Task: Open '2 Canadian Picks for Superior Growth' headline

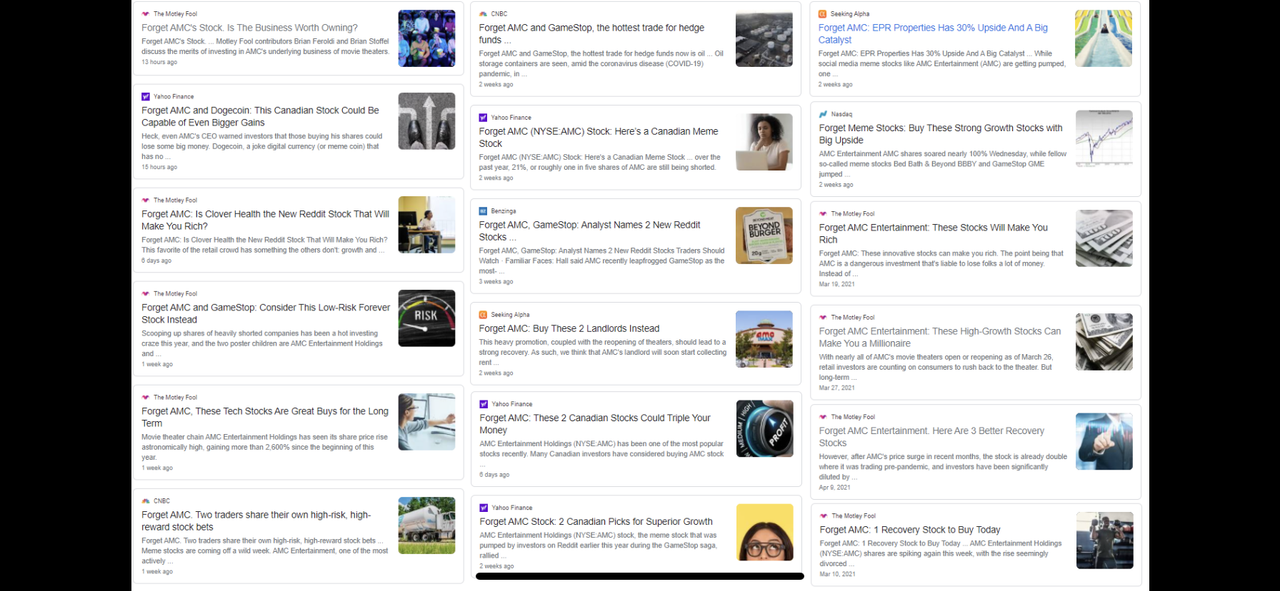Action: (596, 521)
